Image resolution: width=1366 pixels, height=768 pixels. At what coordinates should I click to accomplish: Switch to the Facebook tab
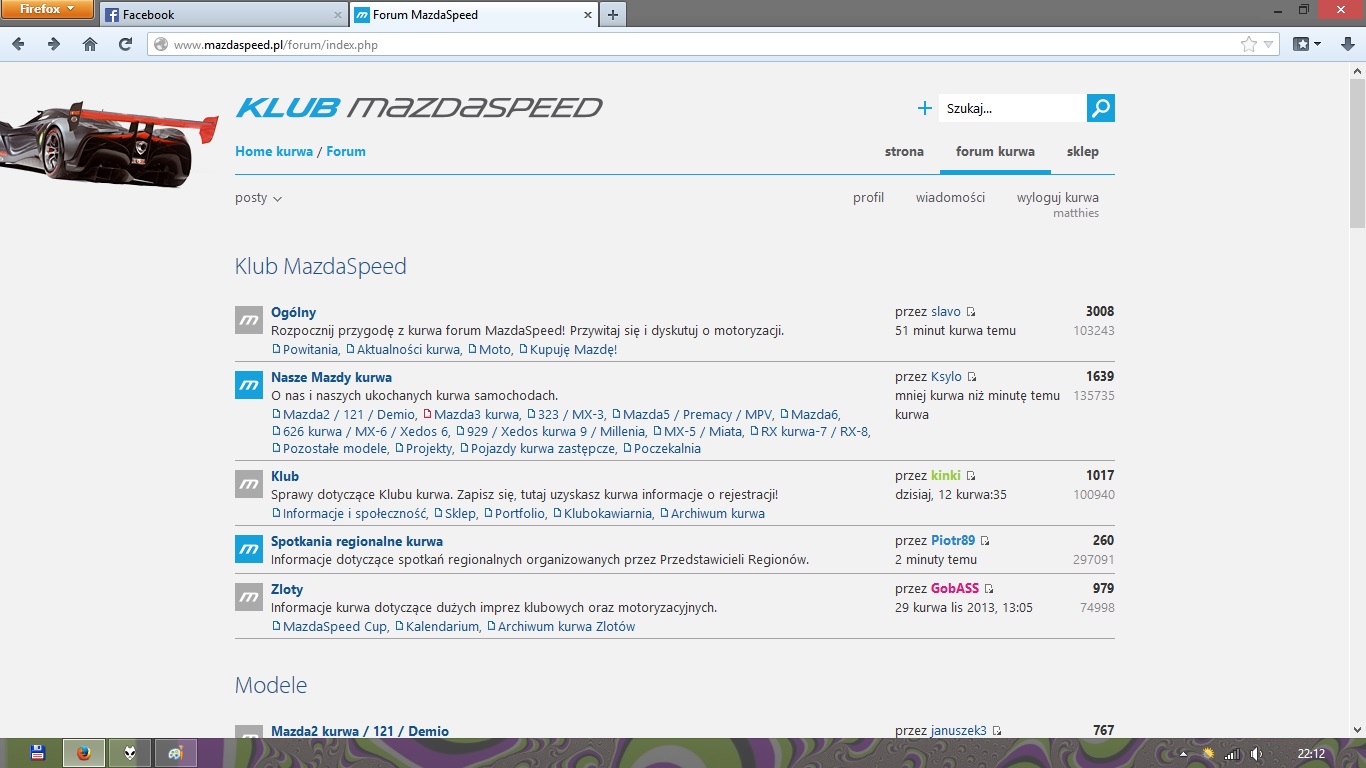point(222,15)
